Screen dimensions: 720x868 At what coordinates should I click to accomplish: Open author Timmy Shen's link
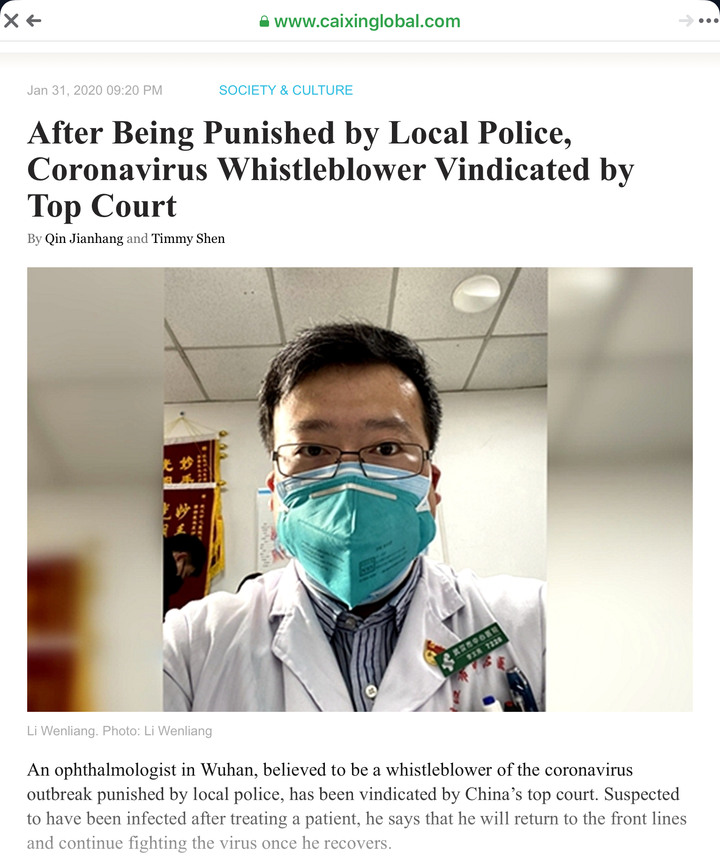[188, 239]
